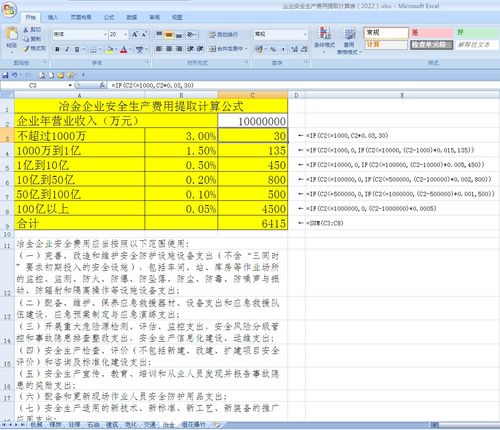Click the Increase Indent icon
The image size is (500, 430).
tap(200, 49)
